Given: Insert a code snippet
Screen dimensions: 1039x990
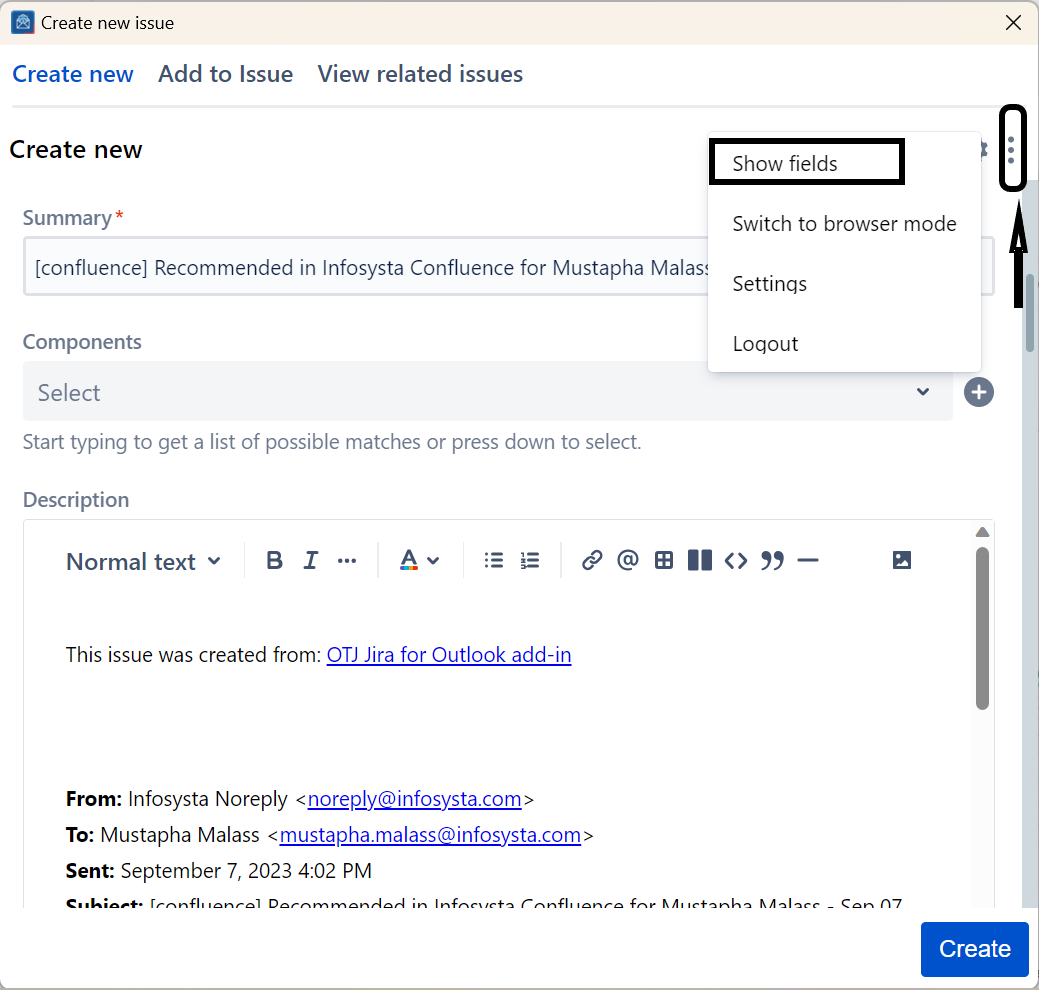Looking at the screenshot, I should tap(736, 561).
